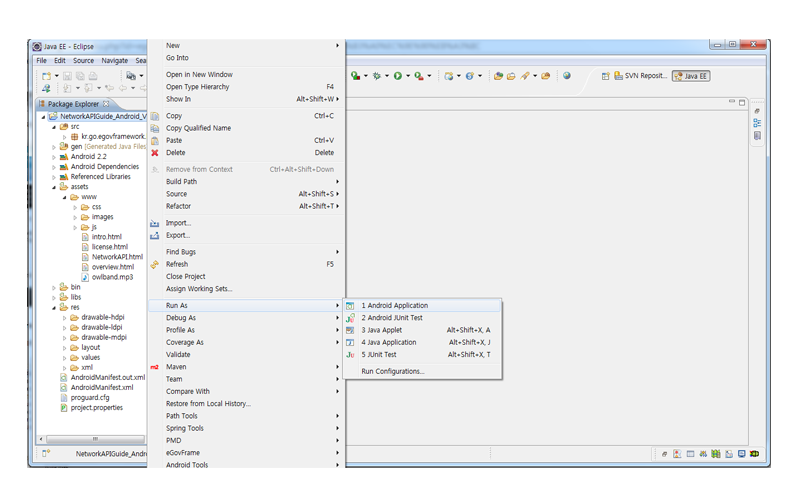The height and width of the screenshot is (500, 800).
Task: Click the Save icon in toolbar
Action: [67, 76]
